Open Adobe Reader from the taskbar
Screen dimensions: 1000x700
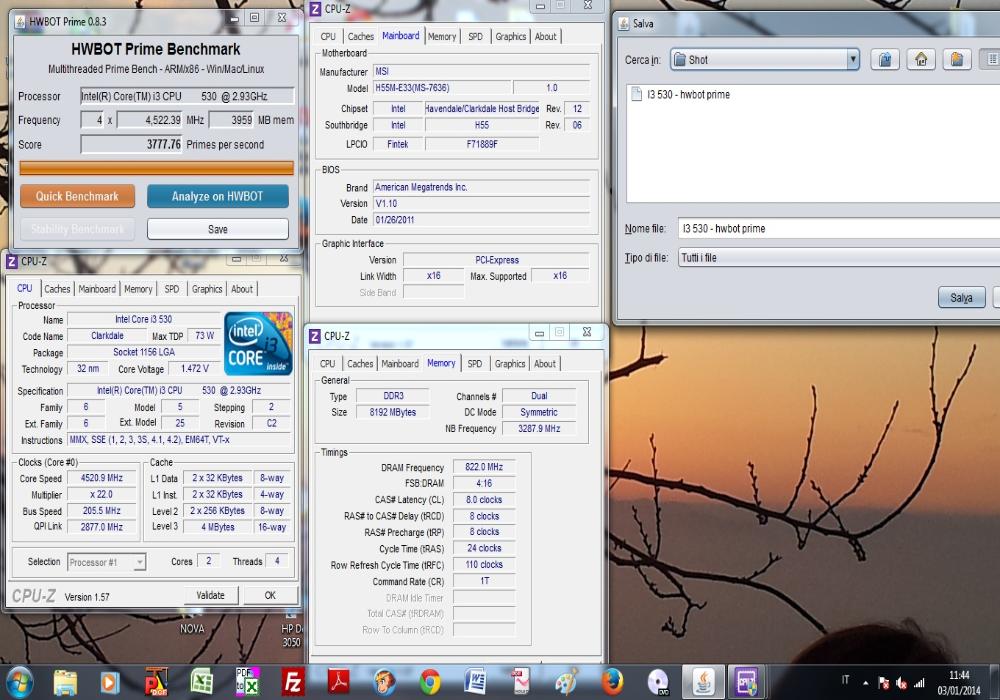339,682
